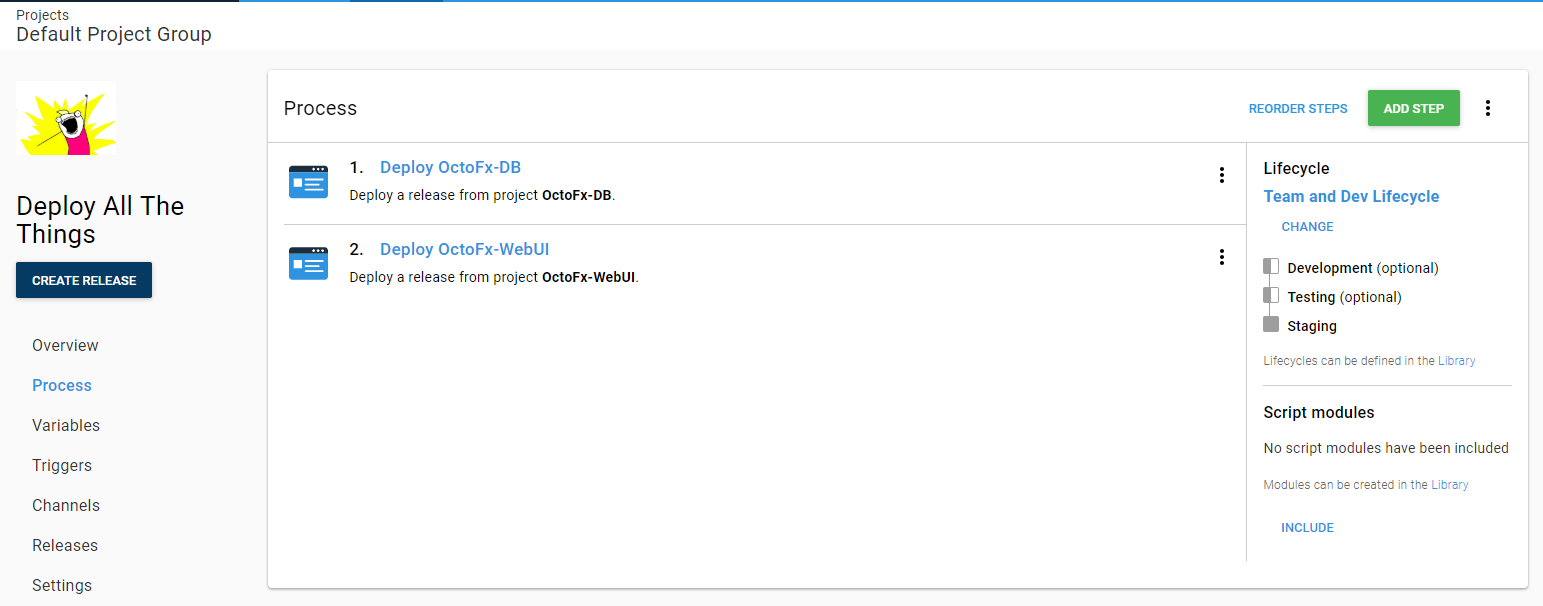Click the Staging phase lifecycle icon

pos(1271,325)
